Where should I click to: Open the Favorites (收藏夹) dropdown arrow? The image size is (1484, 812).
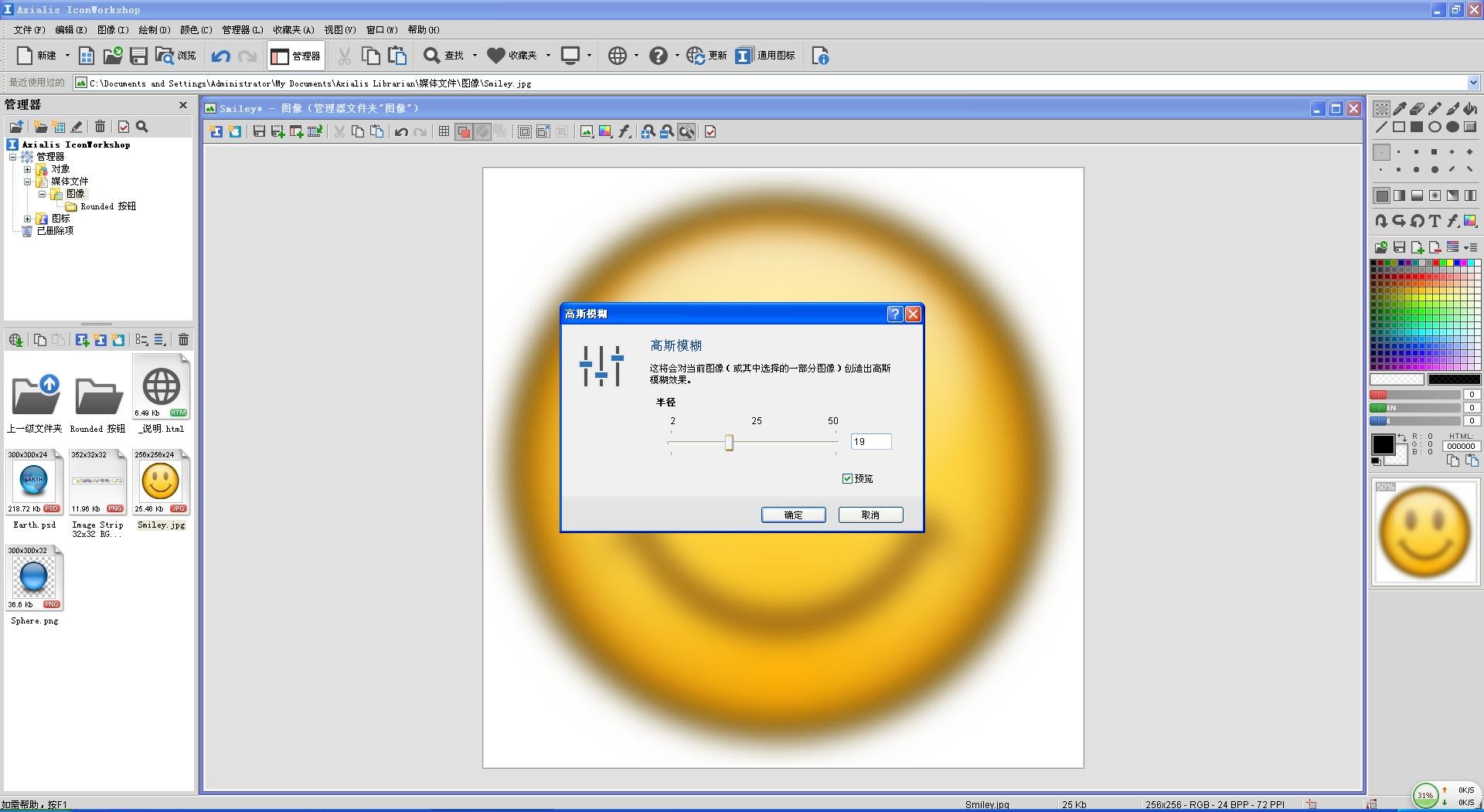pyautogui.click(x=548, y=56)
